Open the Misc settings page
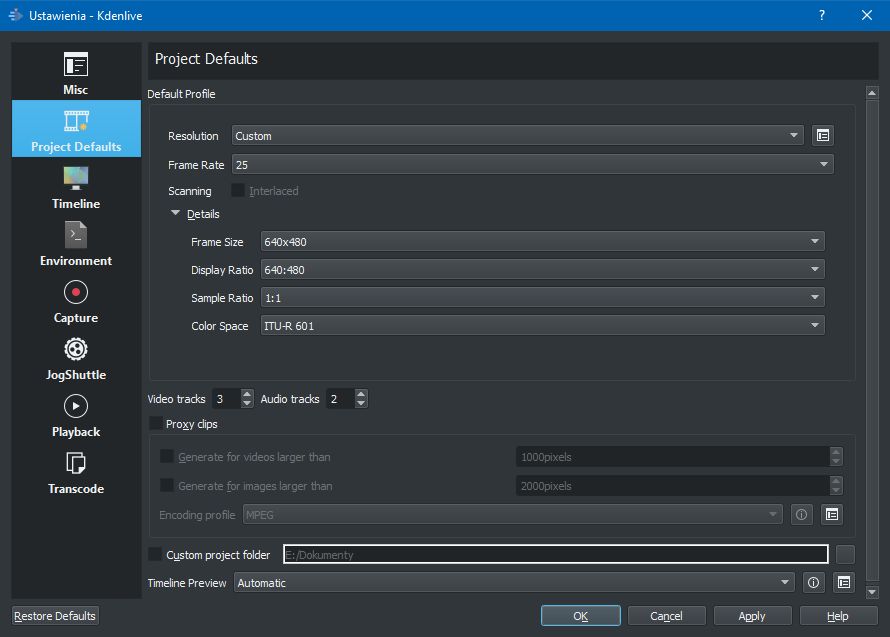 (76, 72)
